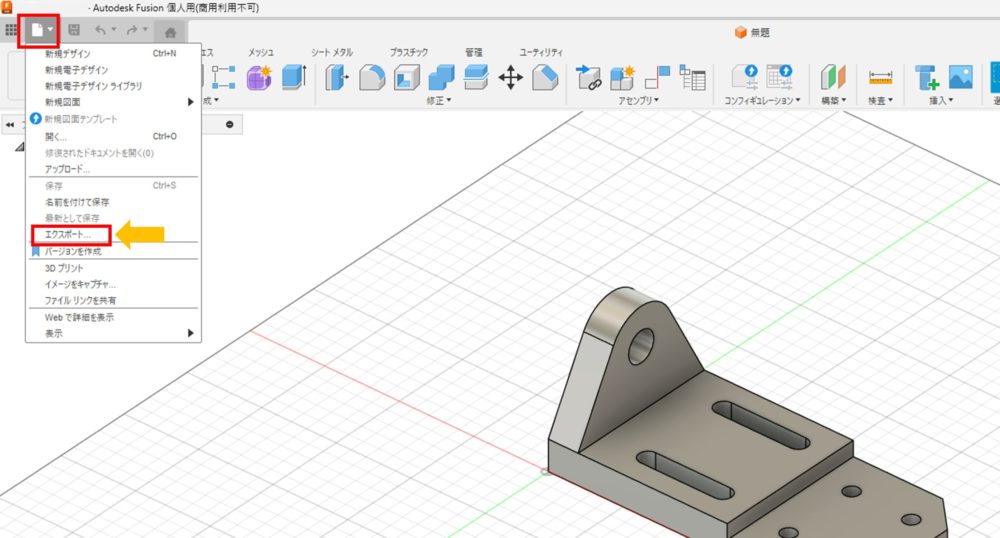Click the upper slot on the bracket base
The width and height of the screenshot is (1000, 538).
point(760,424)
